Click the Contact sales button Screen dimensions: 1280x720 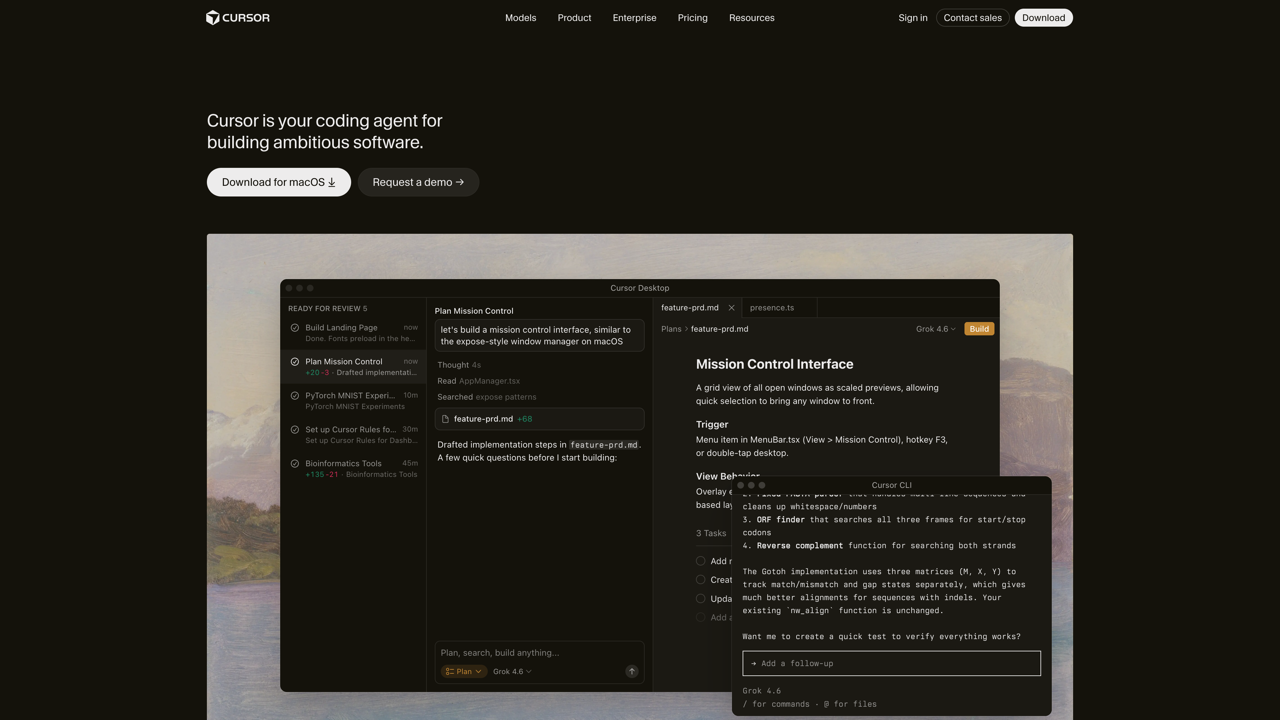[972, 18]
